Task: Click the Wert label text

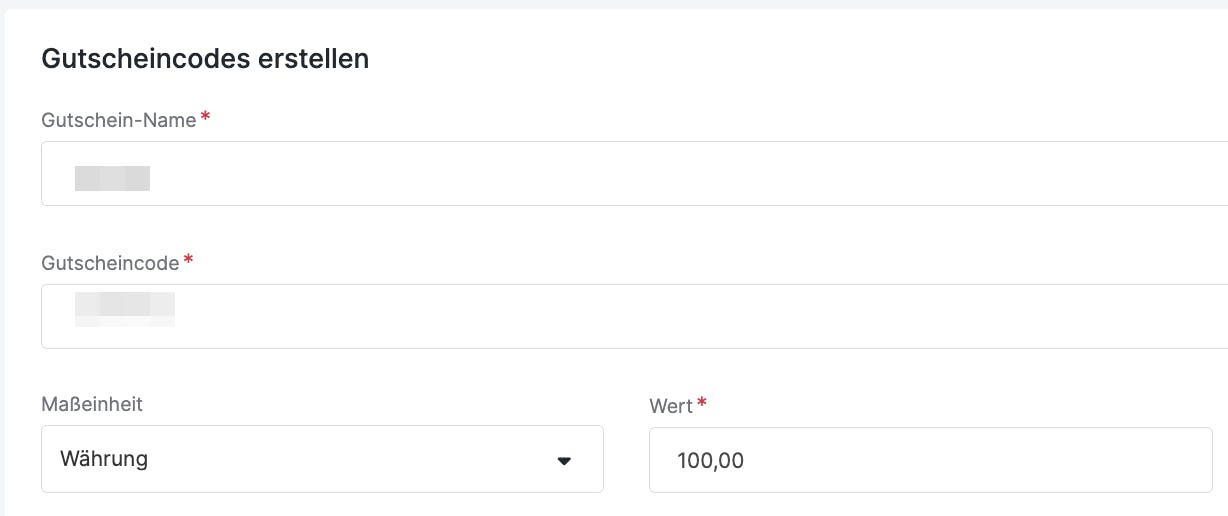Action: (x=671, y=406)
